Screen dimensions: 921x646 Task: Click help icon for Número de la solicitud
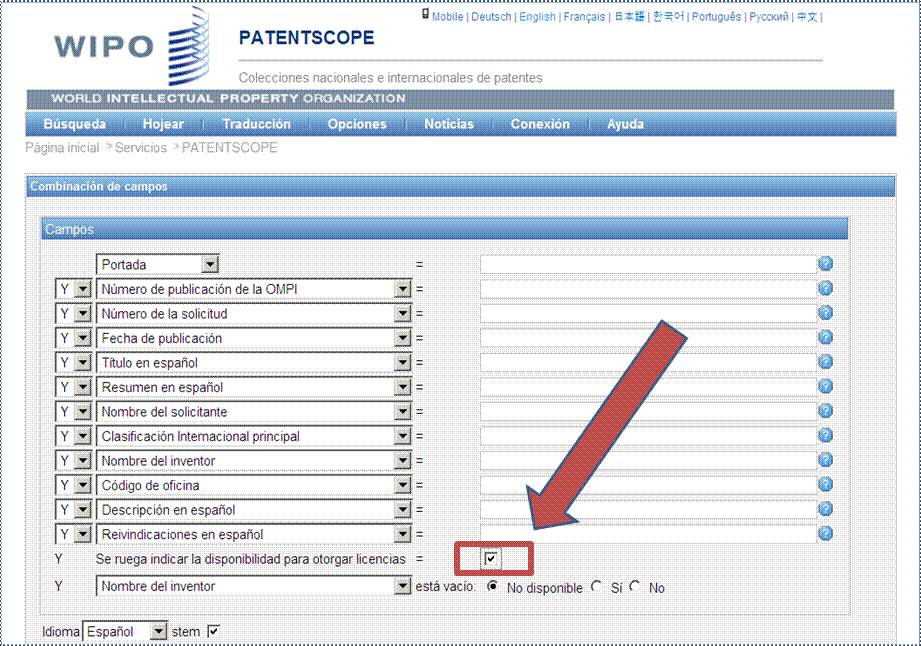click(x=825, y=314)
